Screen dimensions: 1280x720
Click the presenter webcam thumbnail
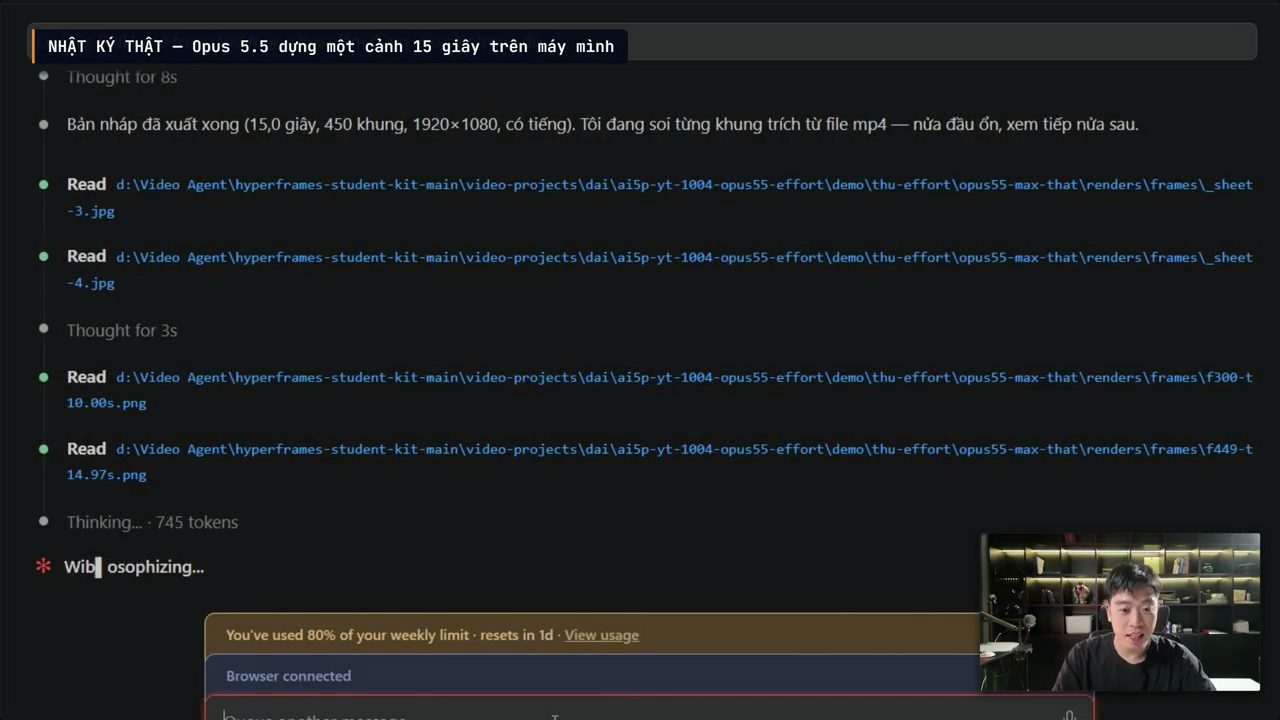click(x=1120, y=612)
